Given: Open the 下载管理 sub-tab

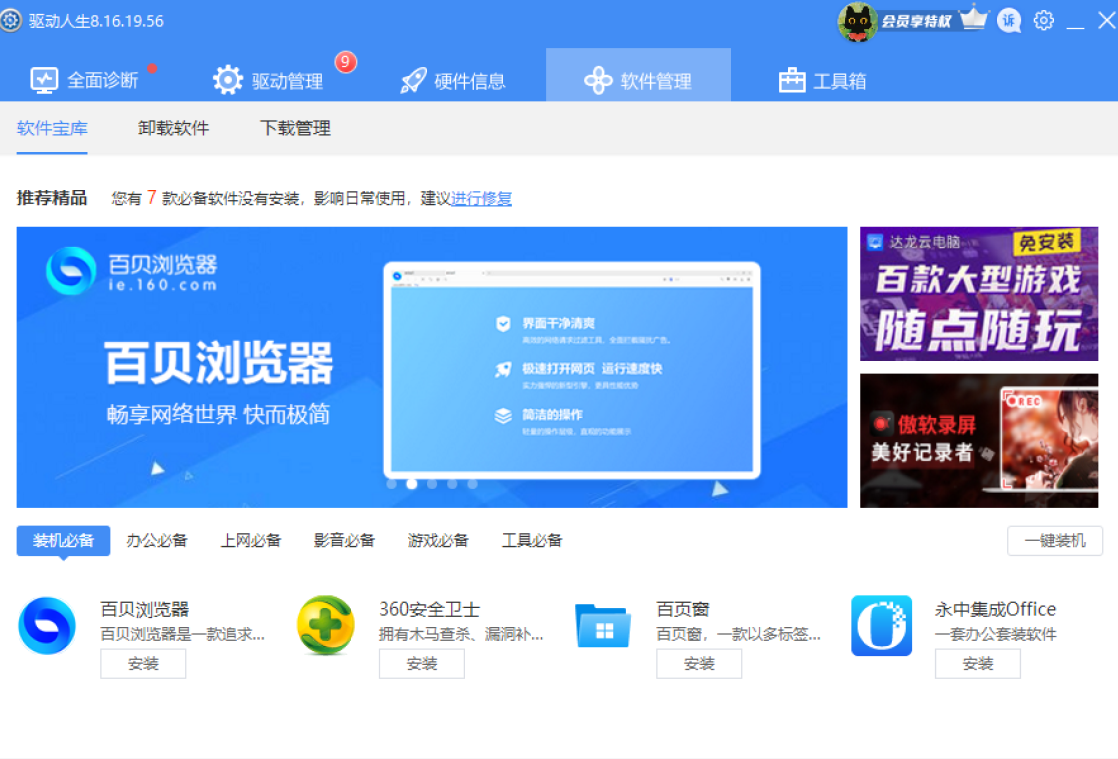Looking at the screenshot, I should point(295,128).
